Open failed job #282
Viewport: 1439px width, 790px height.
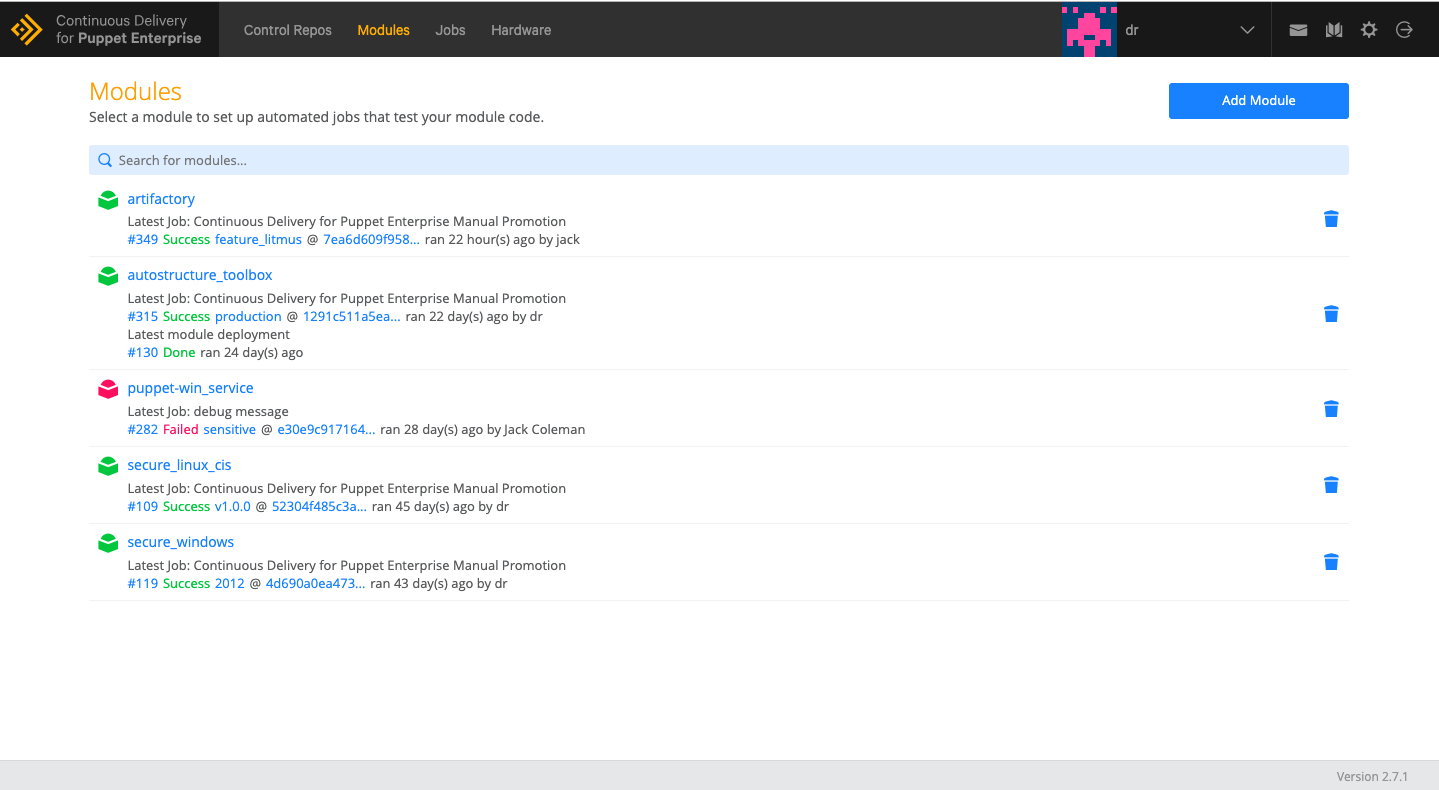coord(143,430)
